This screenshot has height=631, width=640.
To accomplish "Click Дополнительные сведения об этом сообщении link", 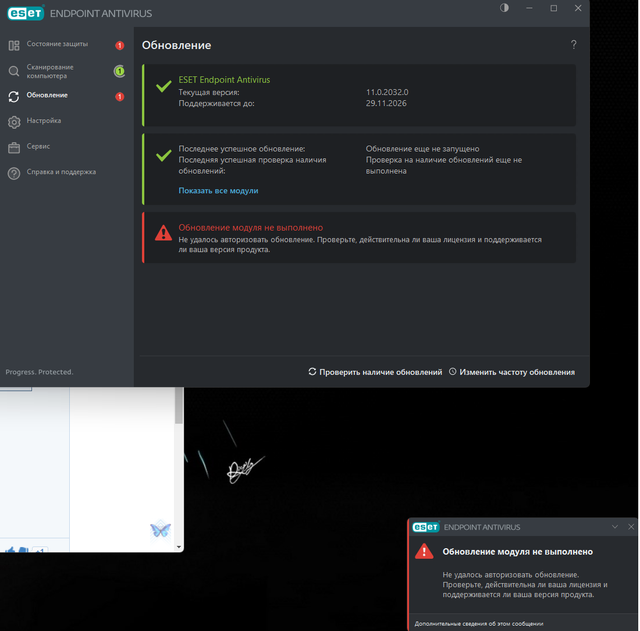I will pyautogui.click(x=479, y=624).
